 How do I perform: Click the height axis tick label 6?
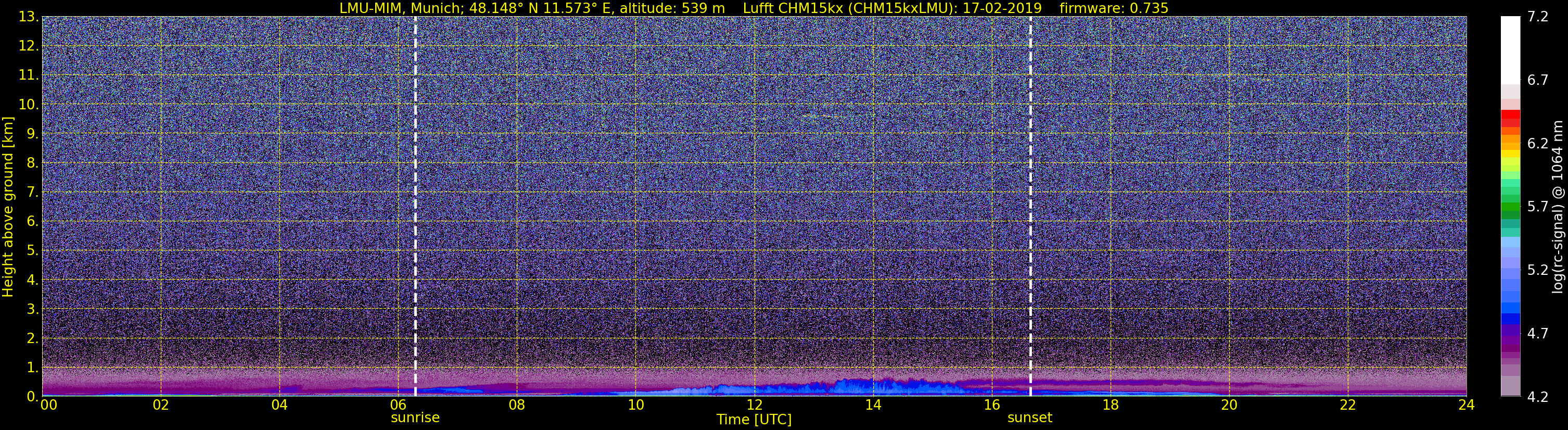tap(32, 221)
